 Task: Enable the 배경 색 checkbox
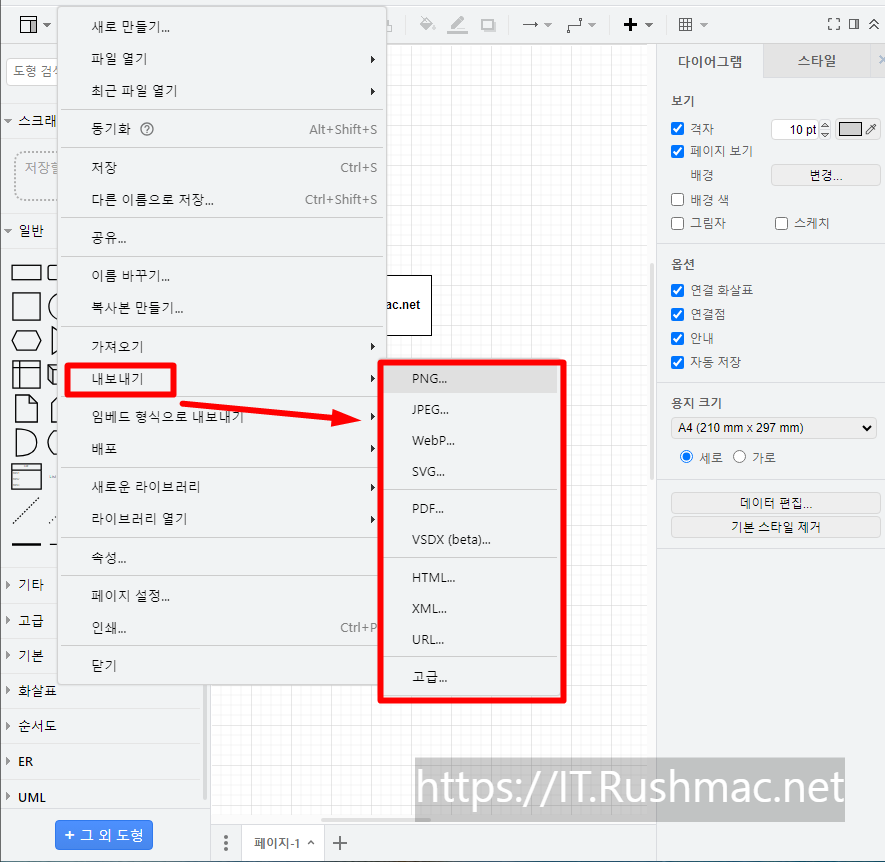[x=678, y=199]
